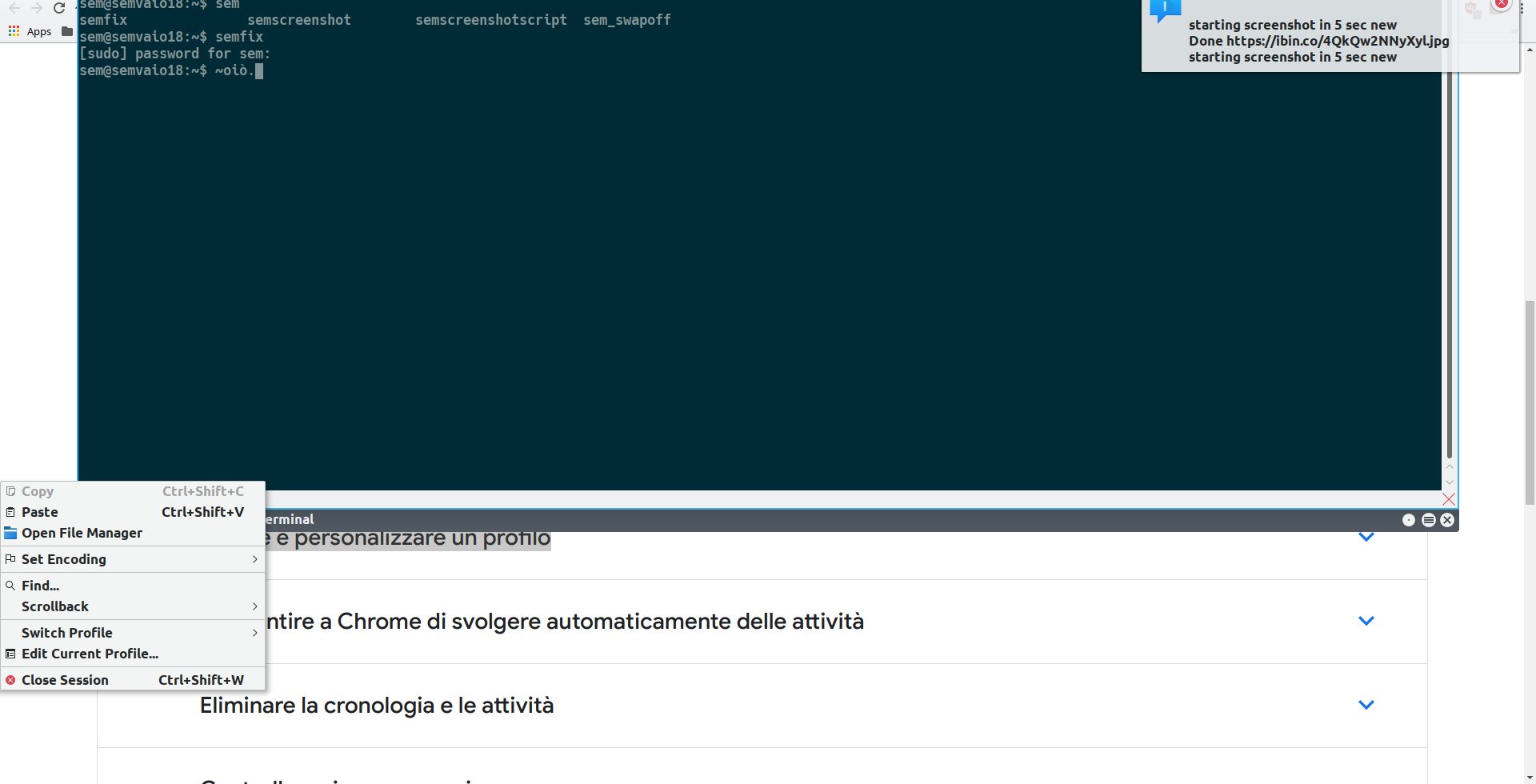The width and height of the screenshot is (1536, 784).
Task: Click the terminal scrollbar down arrow
Action: pos(1449,482)
